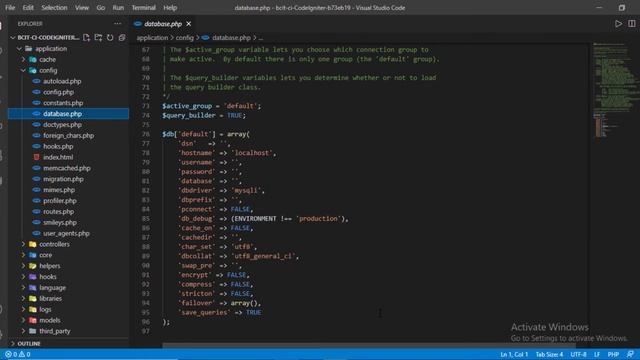Open routes.php in the file tree

pyautogui.click(x=69, y=211)
